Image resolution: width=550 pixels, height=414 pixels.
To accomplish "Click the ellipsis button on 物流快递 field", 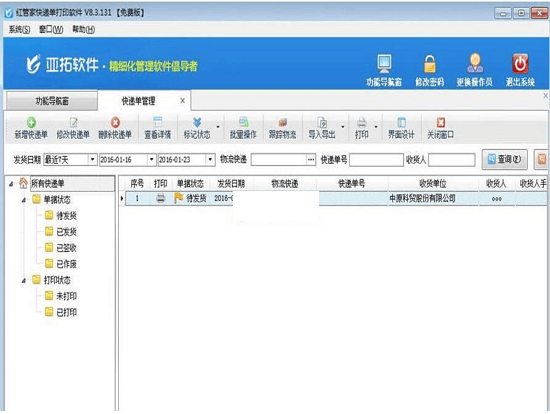I will coord(311,160).
